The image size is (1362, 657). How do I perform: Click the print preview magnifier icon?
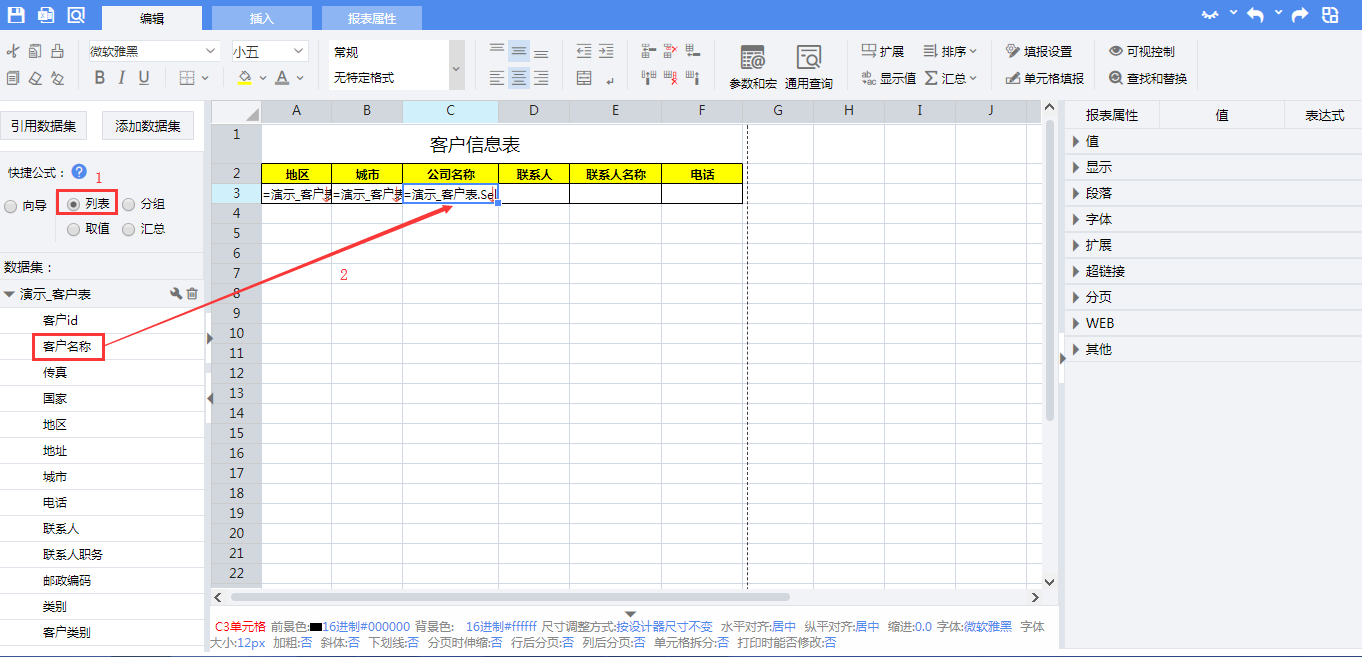[76, 15]
